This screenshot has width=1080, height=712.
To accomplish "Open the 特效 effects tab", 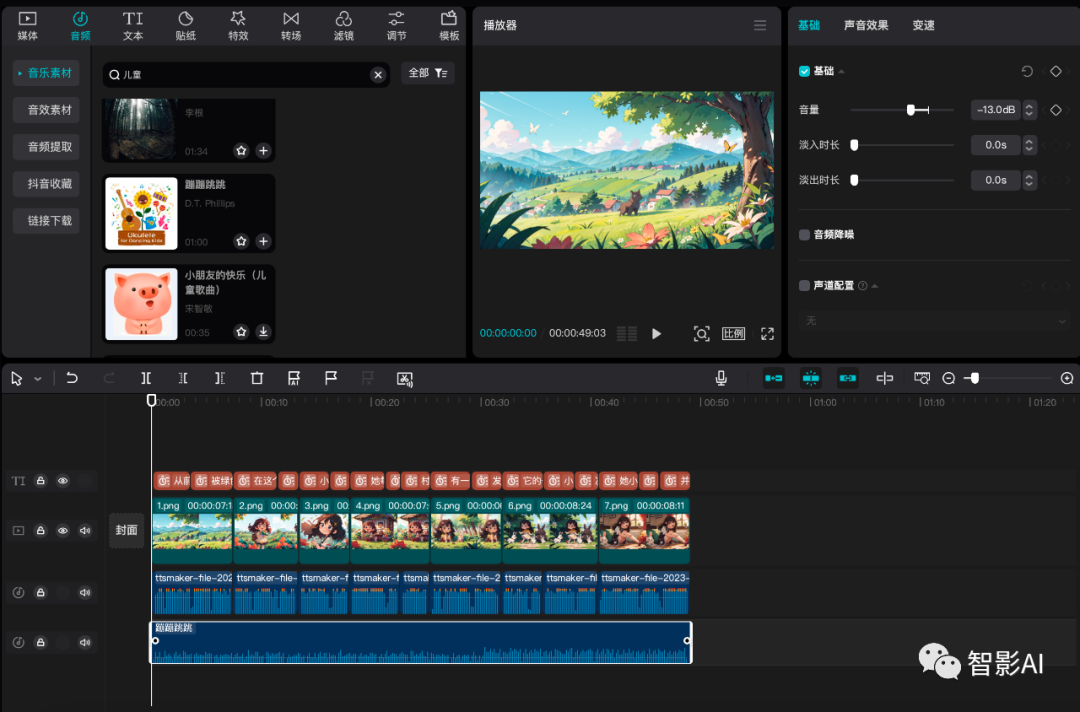I will tap(238, 26).
